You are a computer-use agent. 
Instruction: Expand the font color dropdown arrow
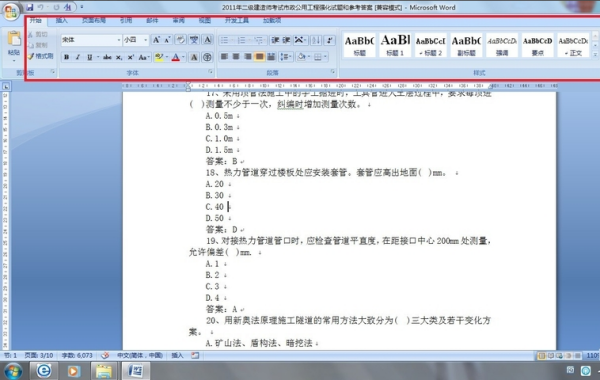pyautogui.click(x=183, y=57)
